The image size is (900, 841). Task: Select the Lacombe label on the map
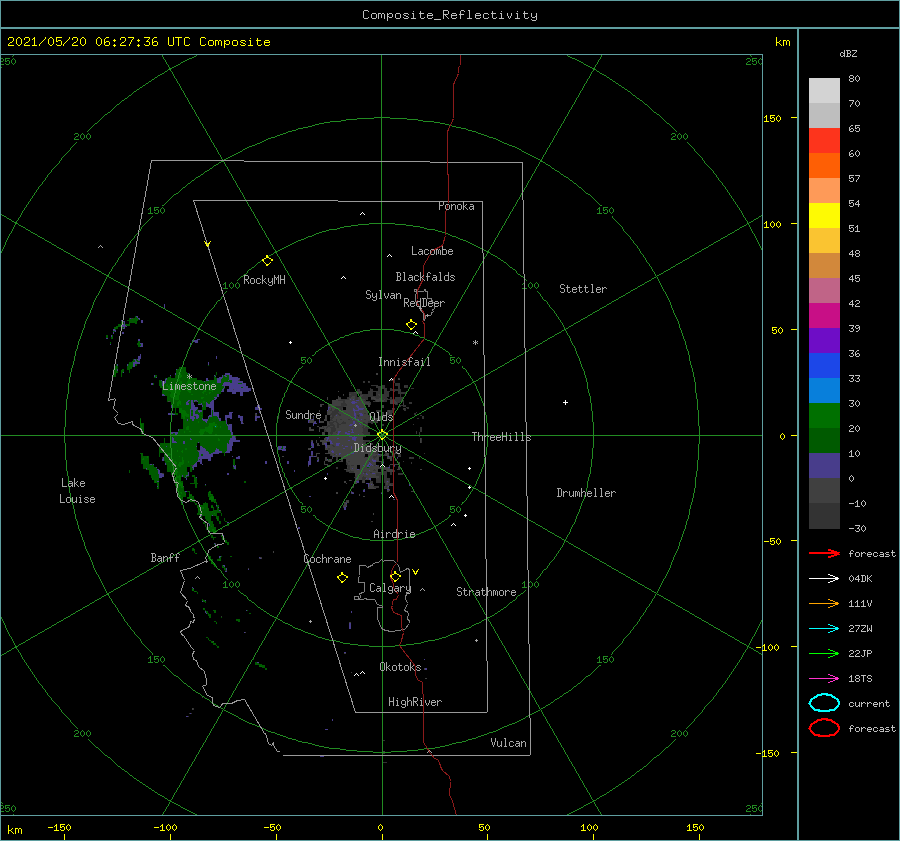(432, 251)
